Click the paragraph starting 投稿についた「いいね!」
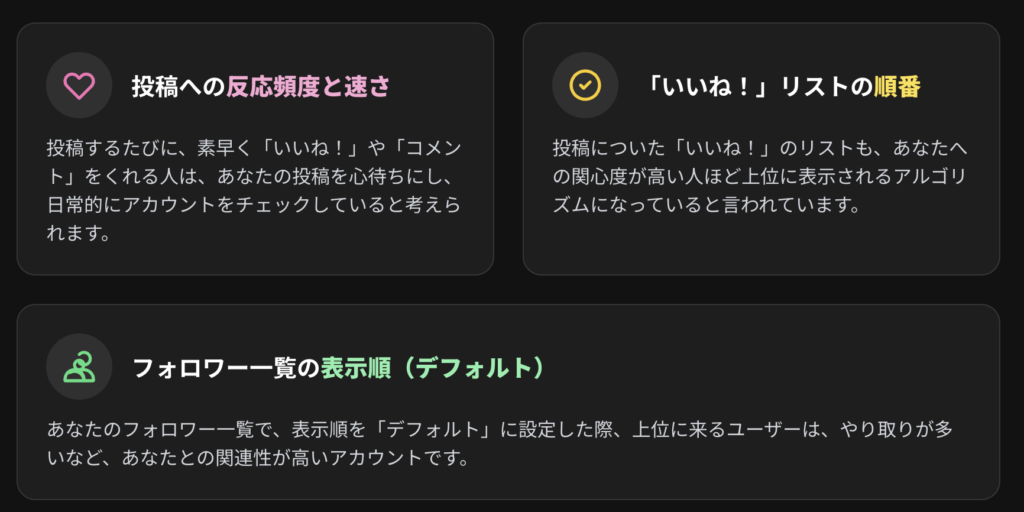1024x512 pixels. click(760, 176)
